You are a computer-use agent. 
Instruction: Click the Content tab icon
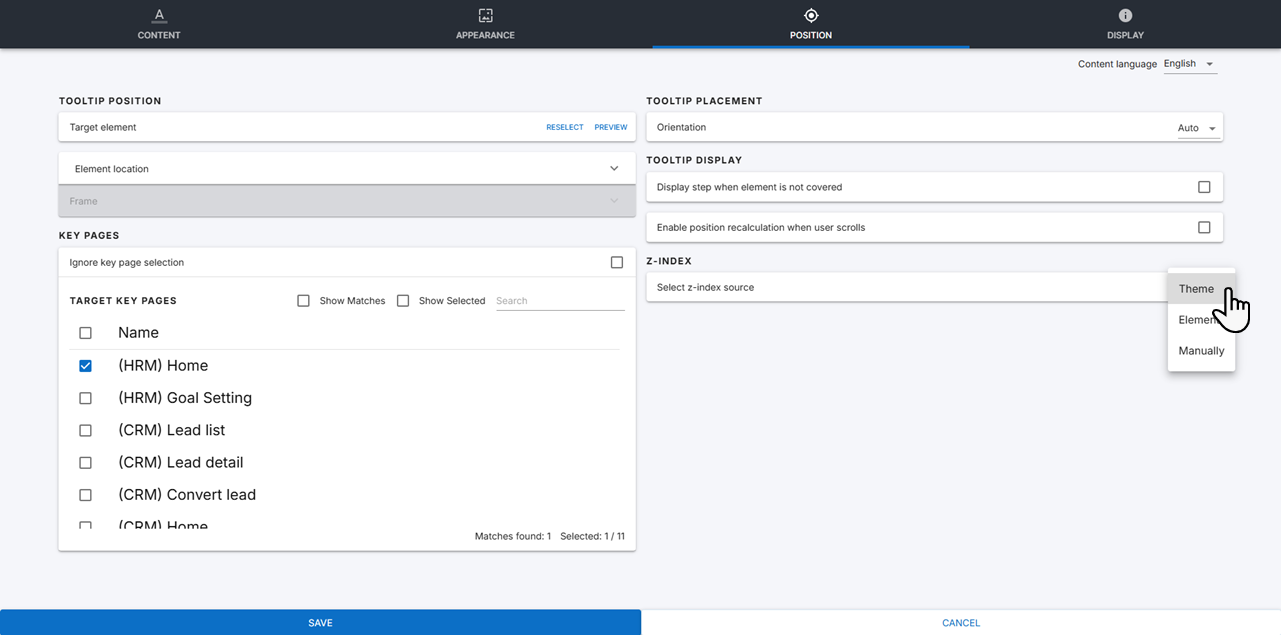tap(159, 15)
